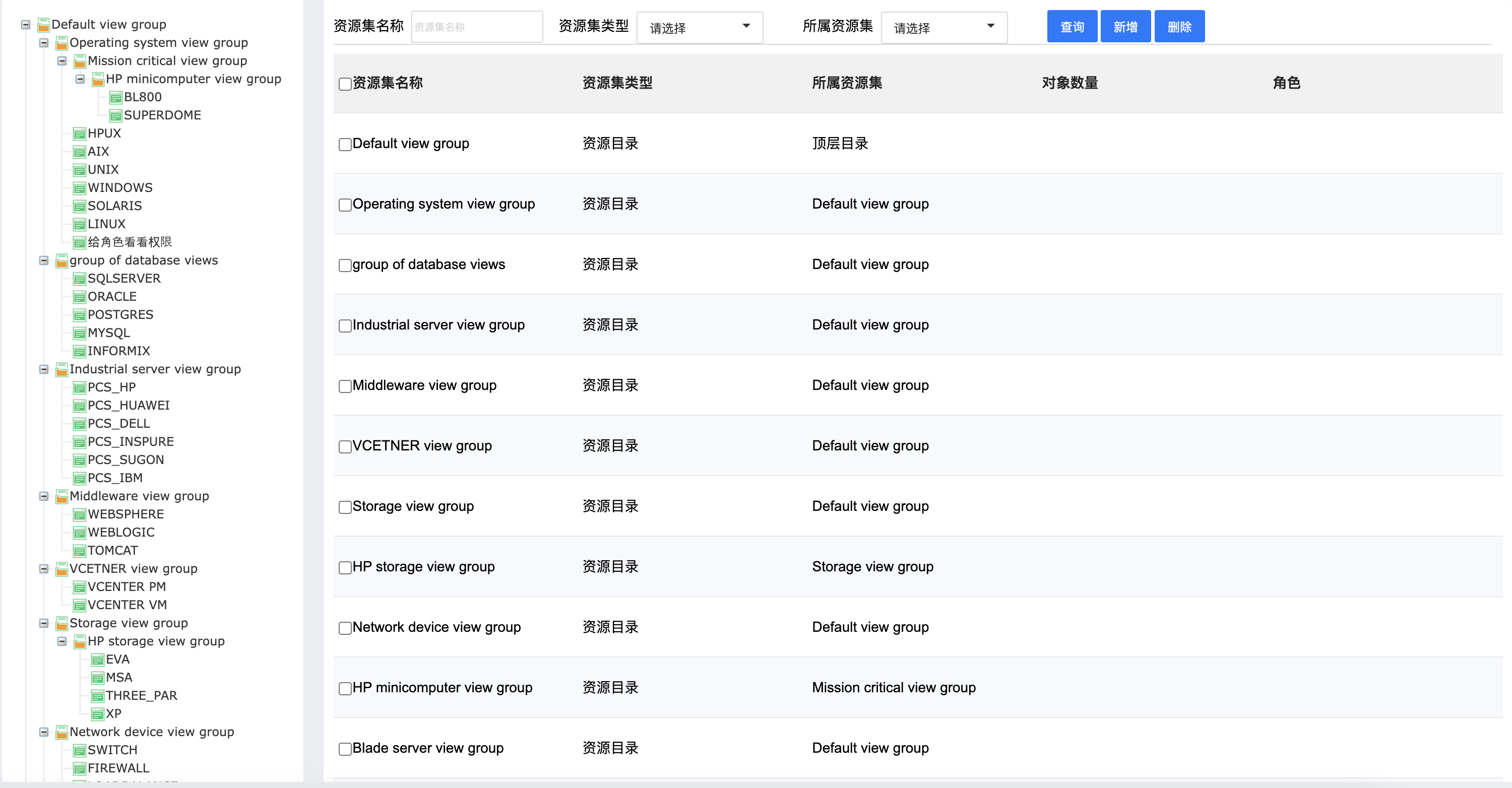Screen dimensions: 1512x788
Task: Click the SUPERDOME leaf node icon
Action: tap(116, 116)
